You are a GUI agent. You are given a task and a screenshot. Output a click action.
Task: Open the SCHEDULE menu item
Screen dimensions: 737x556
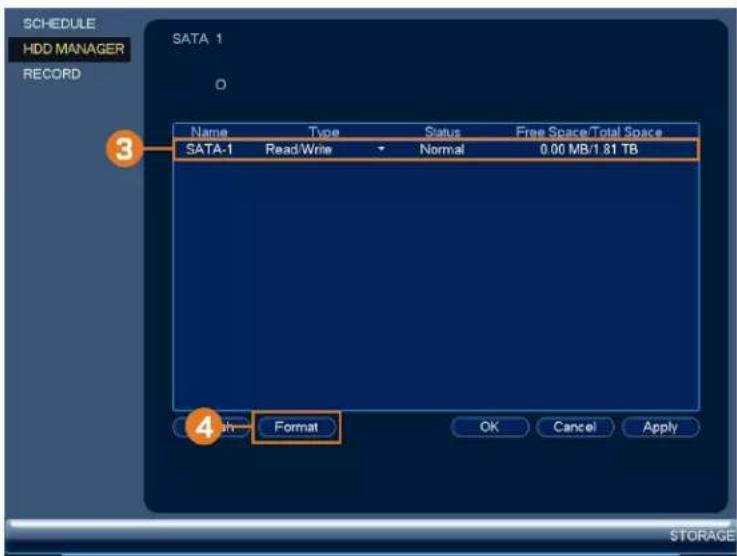[59, 24]
